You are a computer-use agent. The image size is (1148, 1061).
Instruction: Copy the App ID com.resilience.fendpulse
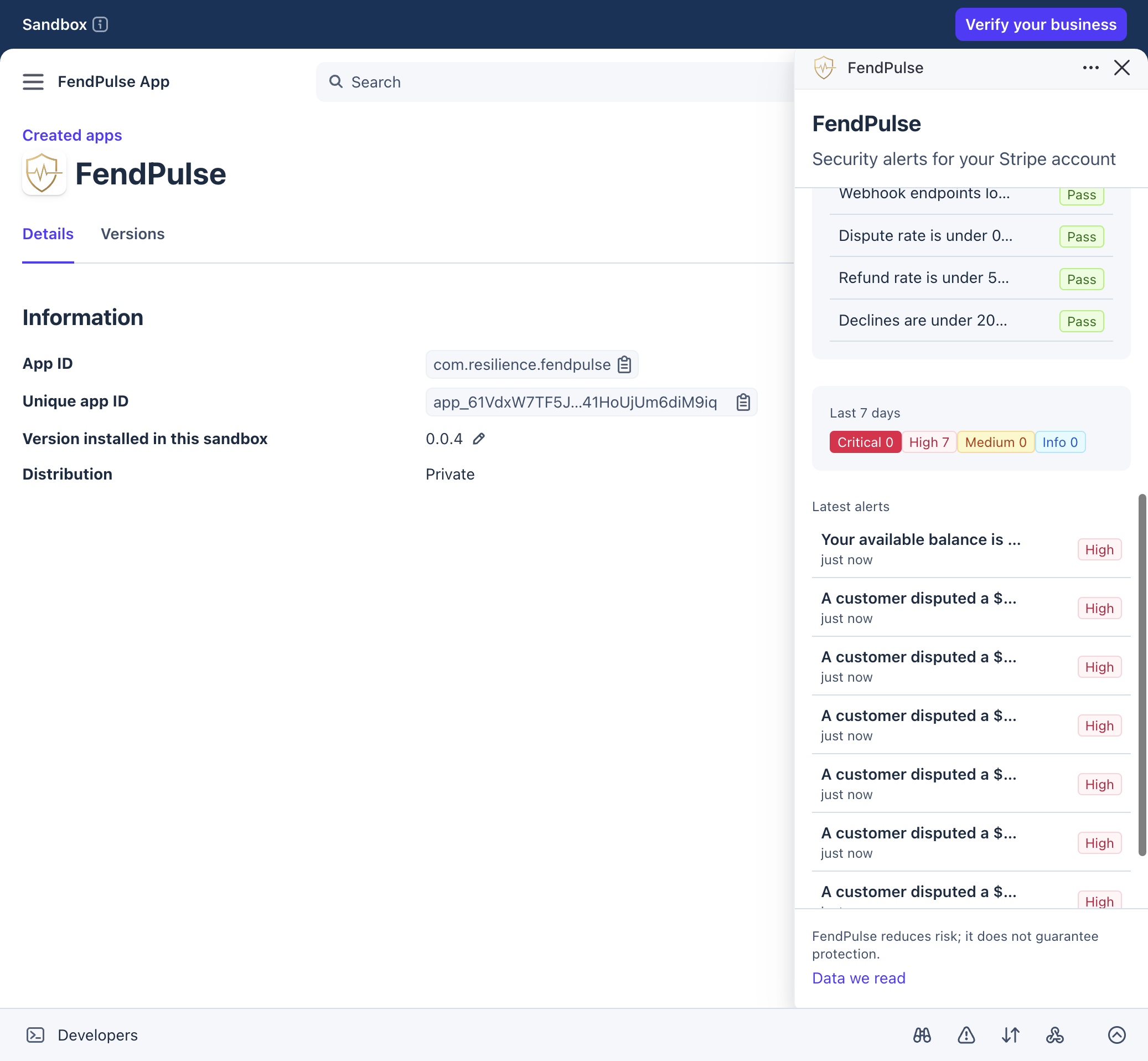click(x=624, y=364)
